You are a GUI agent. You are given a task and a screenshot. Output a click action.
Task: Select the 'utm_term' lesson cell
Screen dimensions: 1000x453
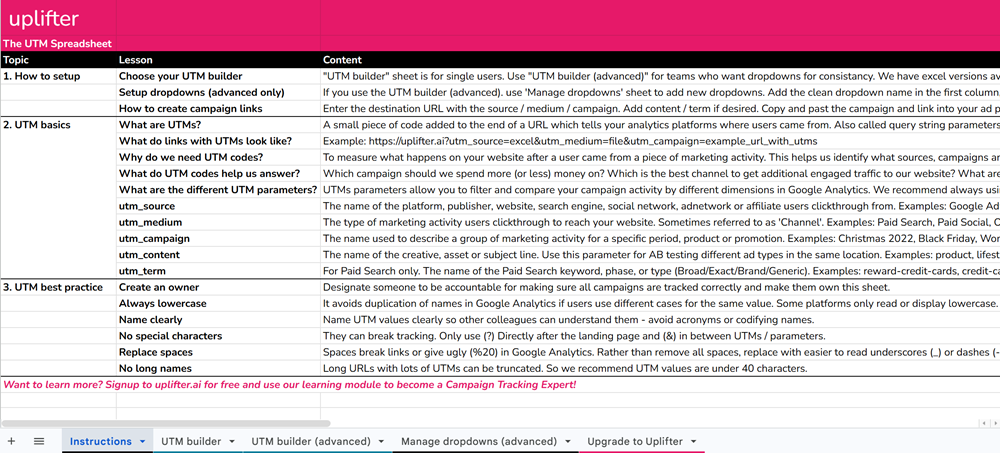click(218, 271)
